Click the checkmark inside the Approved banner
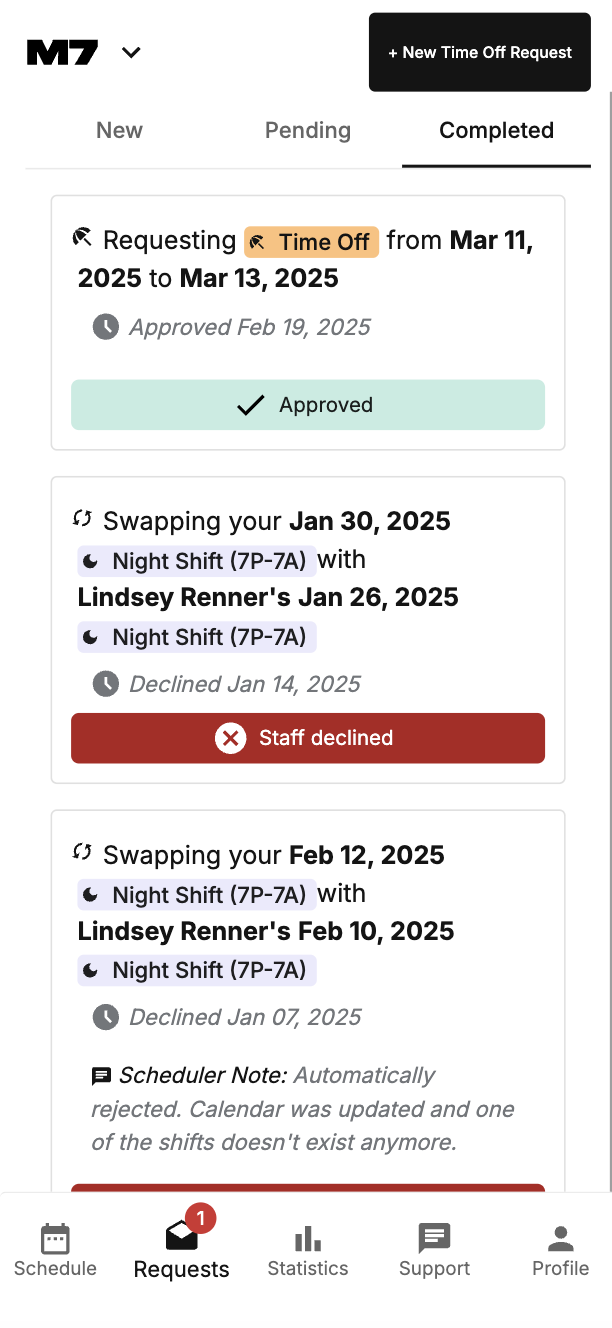 251,405
